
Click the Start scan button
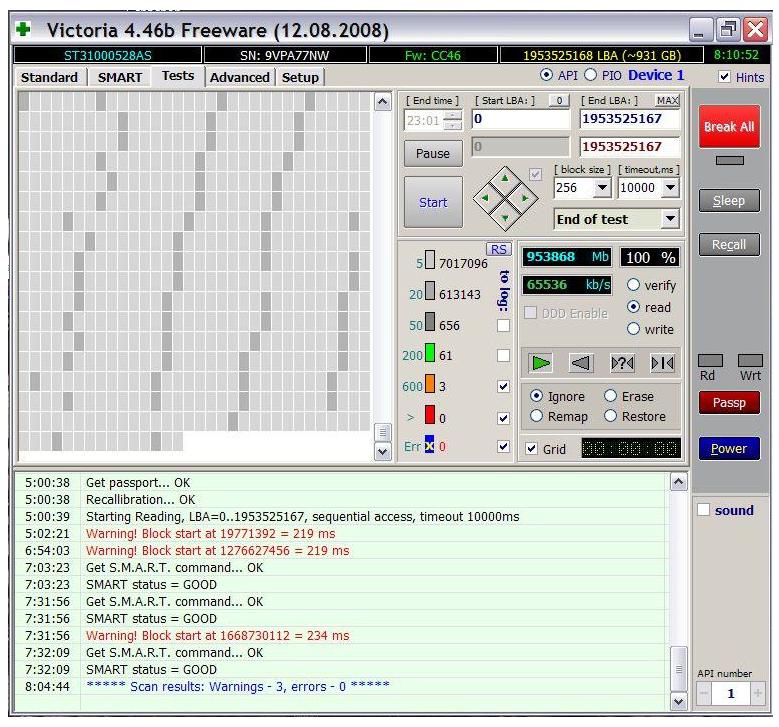click(433, 202)
